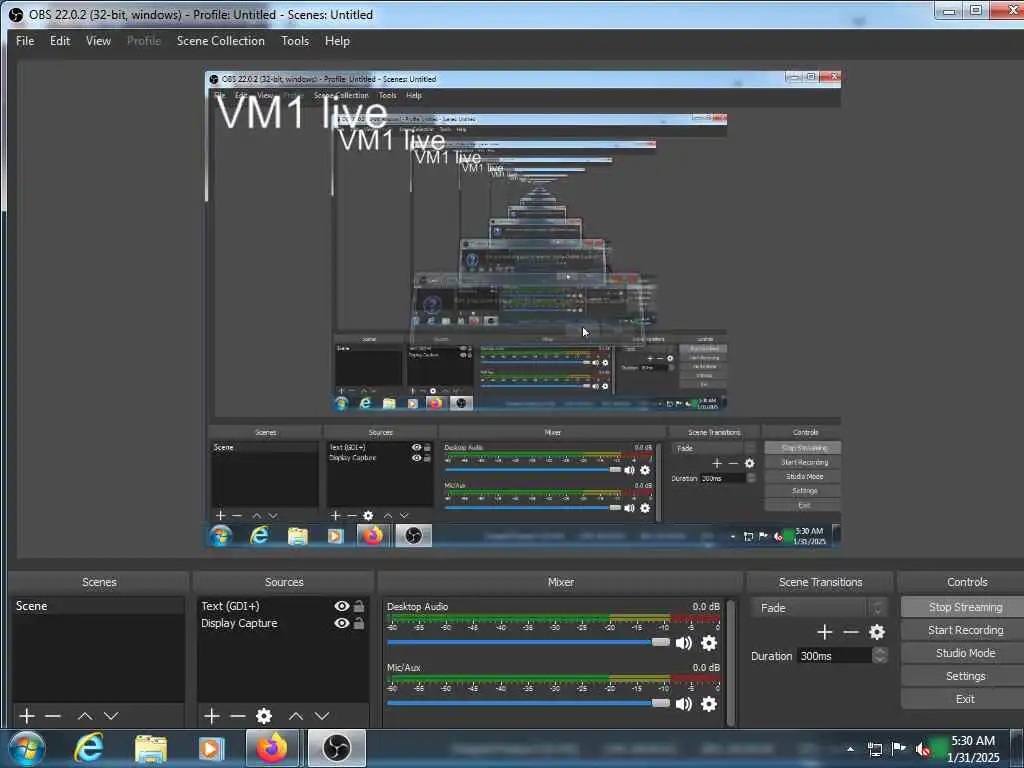Viewport: 1024px width, 768px height.
Task: Open the View menu
Action: (99, 40)
